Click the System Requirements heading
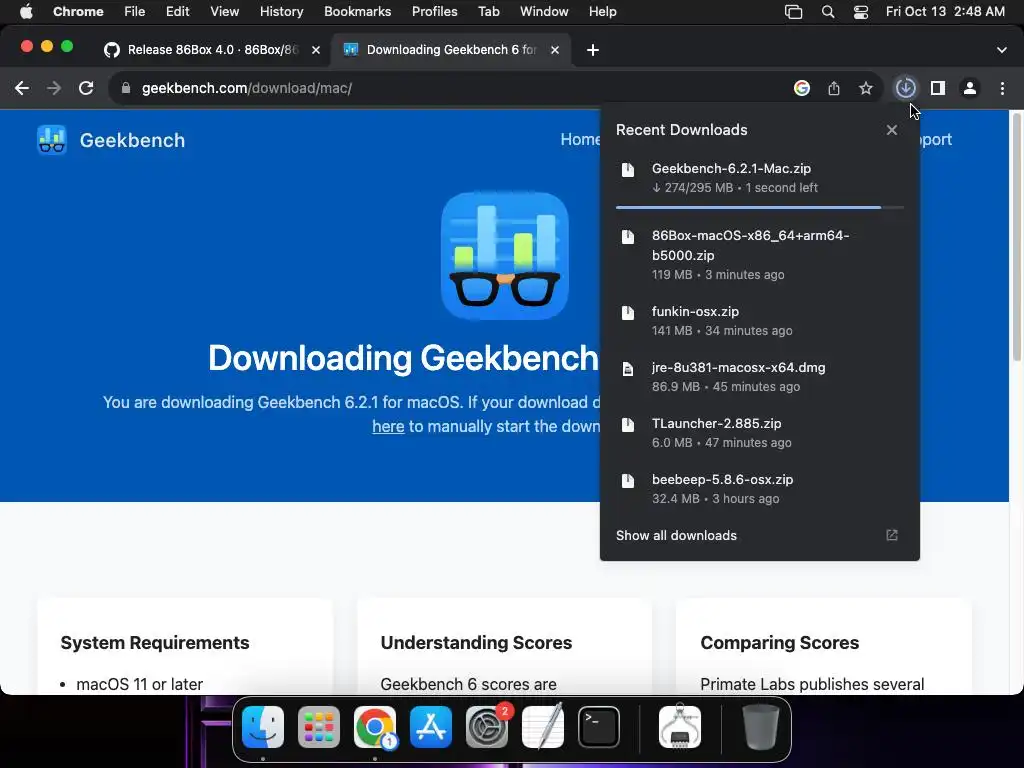This screenshot has width=1024, height=768. pyautogui.click(x=155, y=643)
